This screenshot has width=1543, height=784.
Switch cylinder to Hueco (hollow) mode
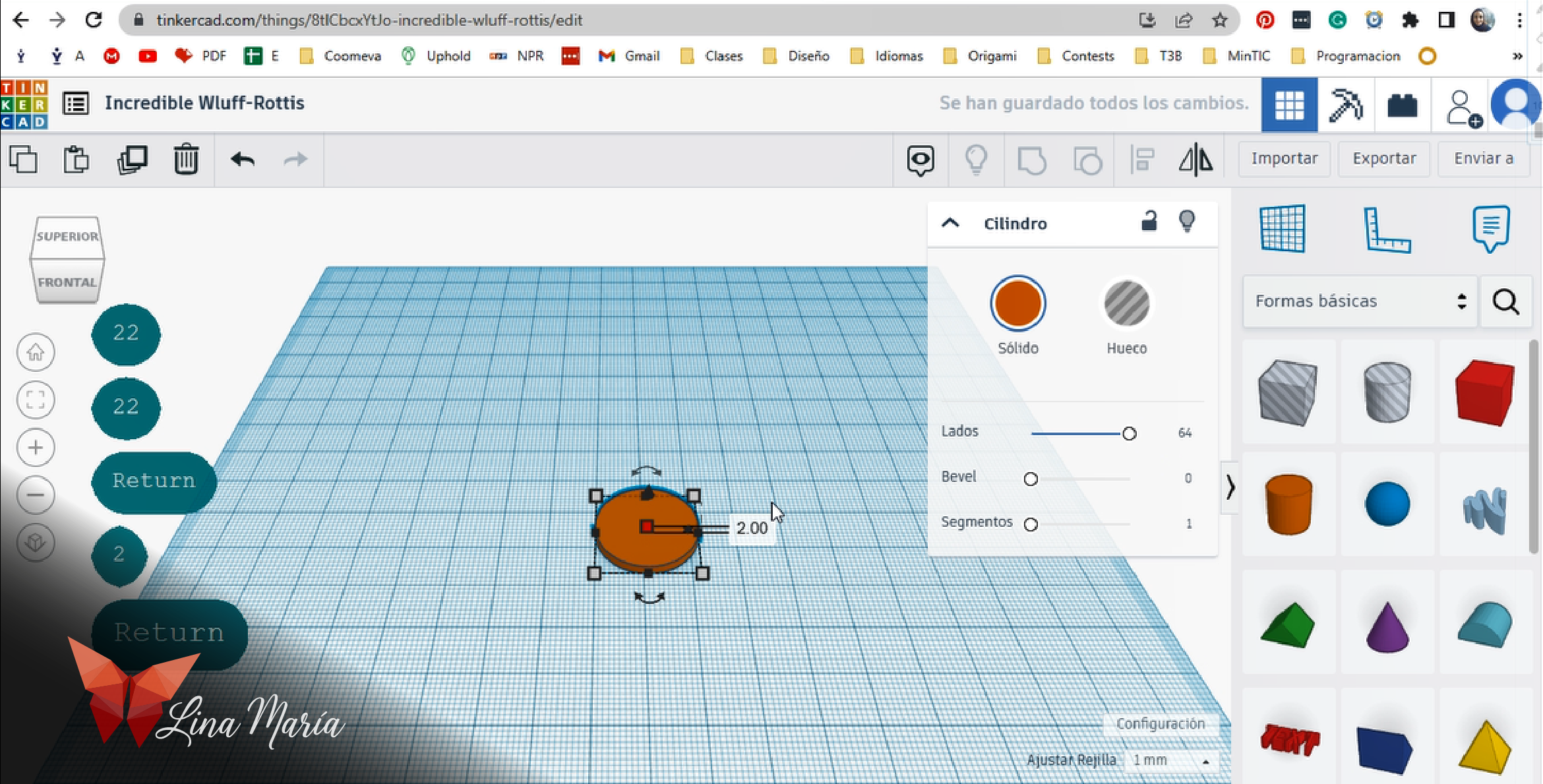click(x=1125, y=304)
